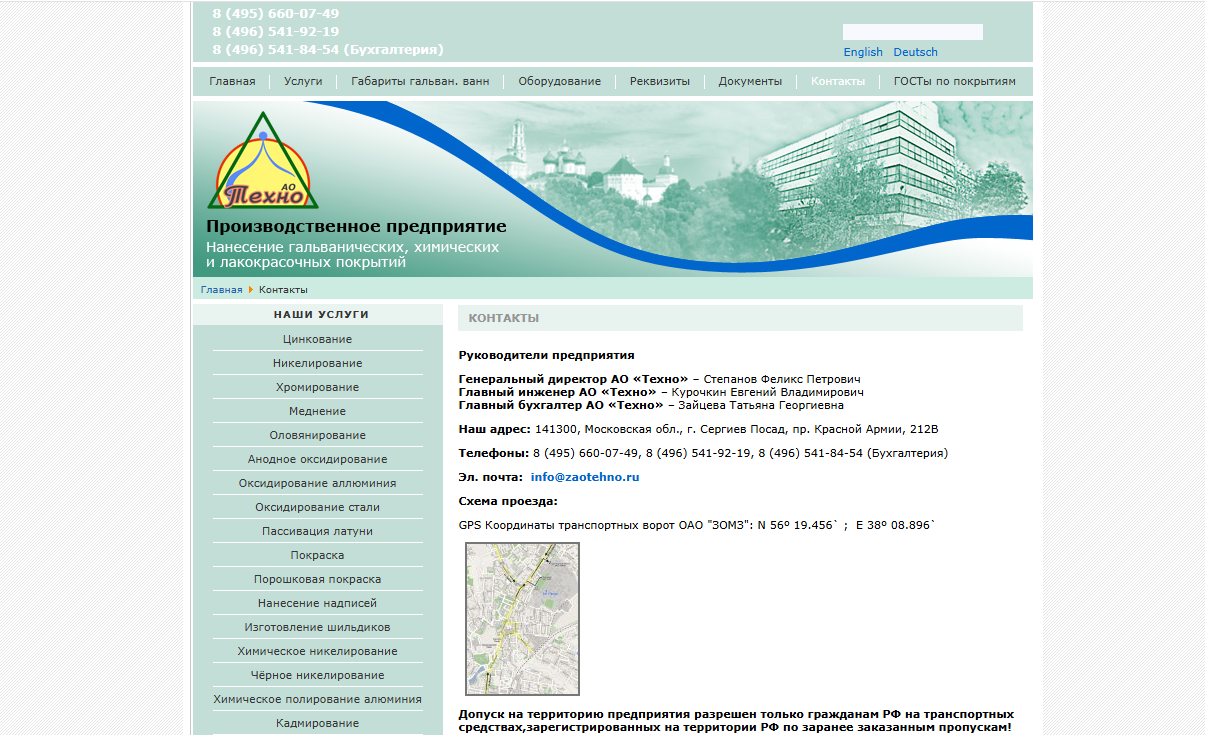1205x735 pixels.
Task: Switch site language to Deutsch
Action: [915, 52]
